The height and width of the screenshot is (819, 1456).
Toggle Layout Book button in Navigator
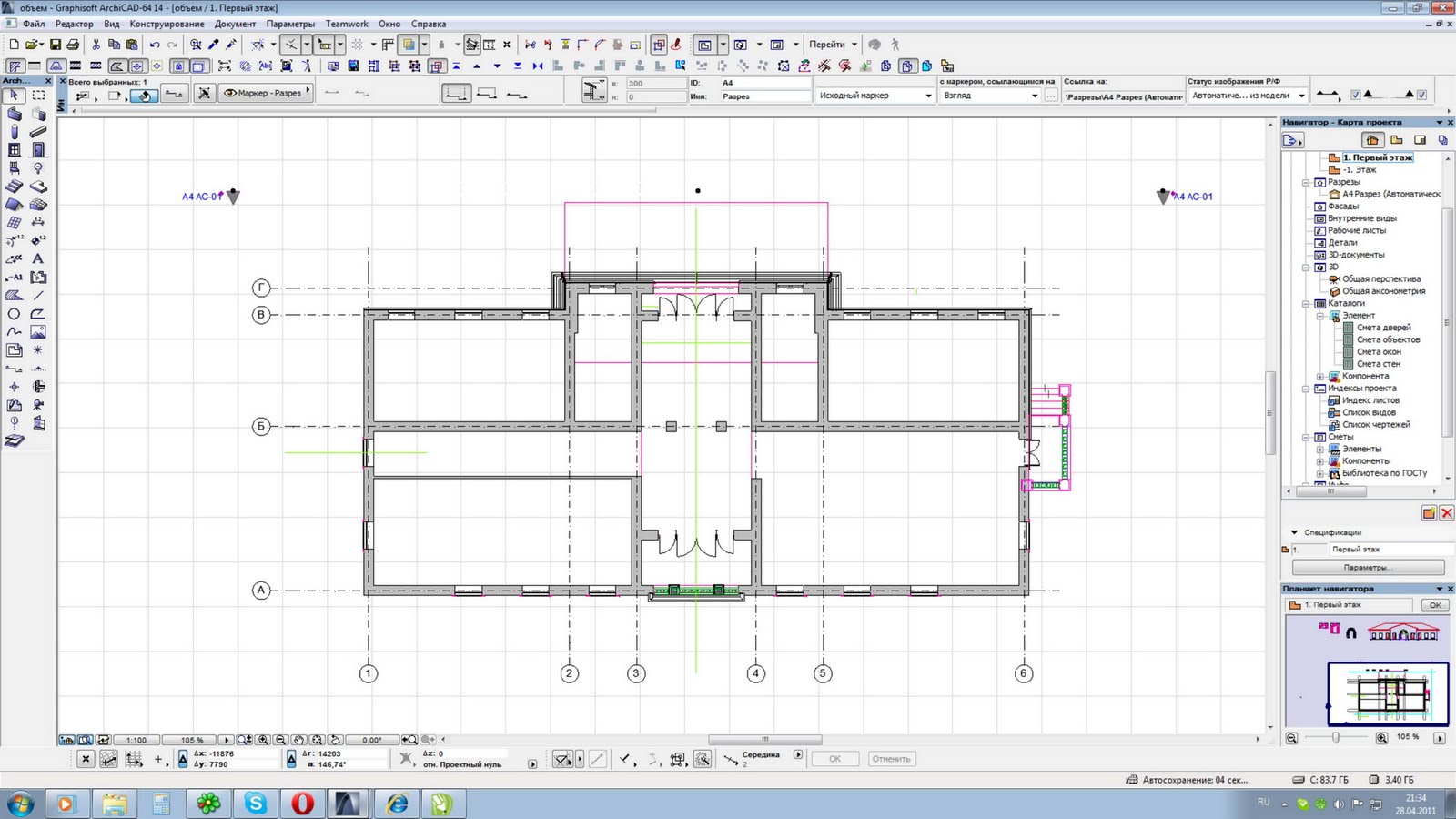coord(1420,139)
